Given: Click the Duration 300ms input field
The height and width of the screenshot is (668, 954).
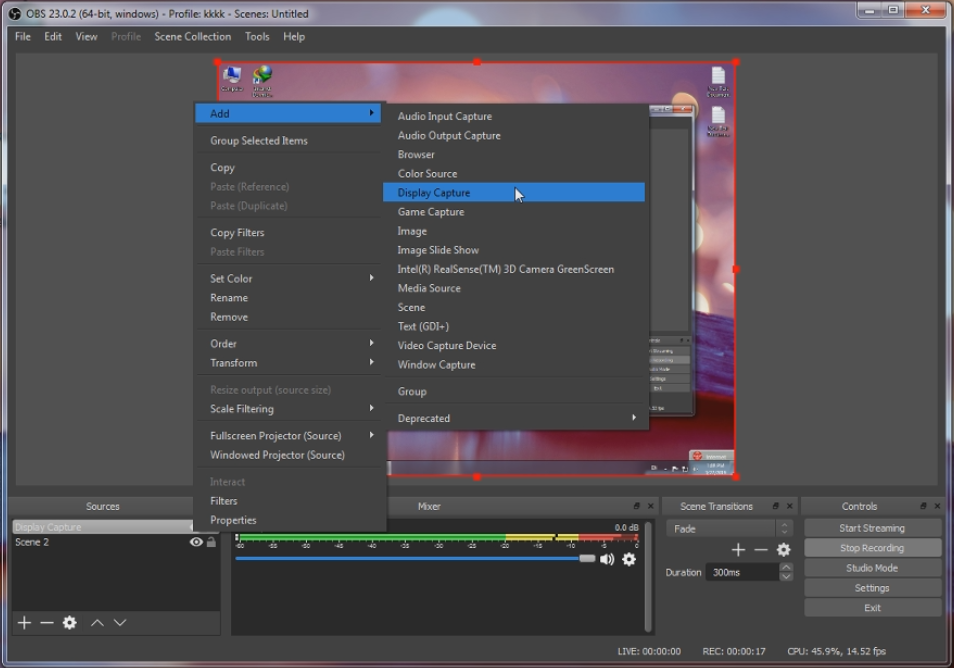Looking at the screenshot, I should 742,572.
